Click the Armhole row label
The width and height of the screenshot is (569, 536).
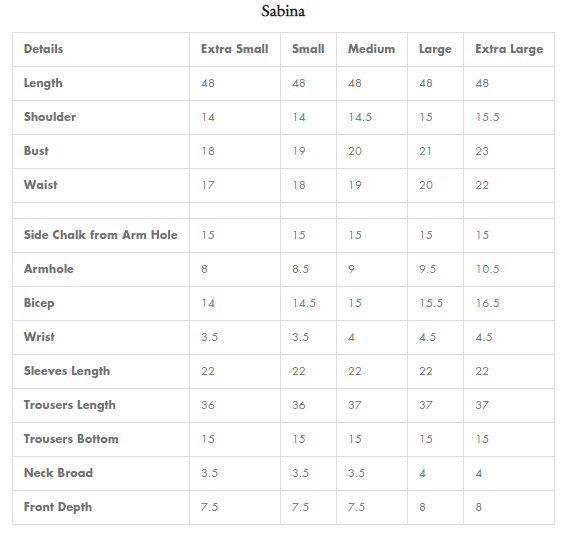(49, 269)
